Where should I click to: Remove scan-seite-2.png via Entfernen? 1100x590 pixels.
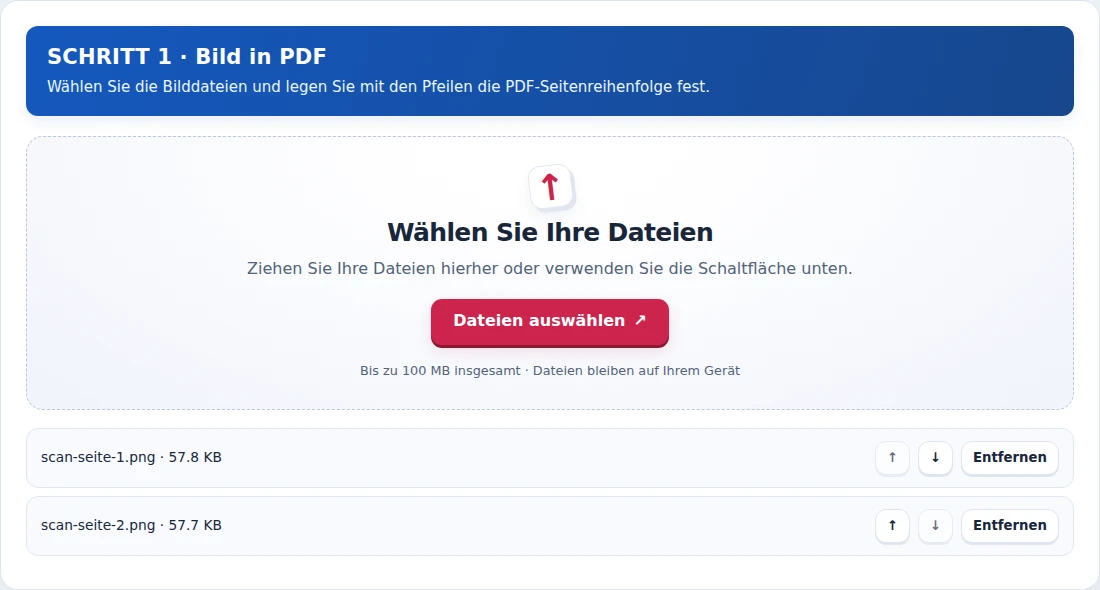[x=1010, y=525]
